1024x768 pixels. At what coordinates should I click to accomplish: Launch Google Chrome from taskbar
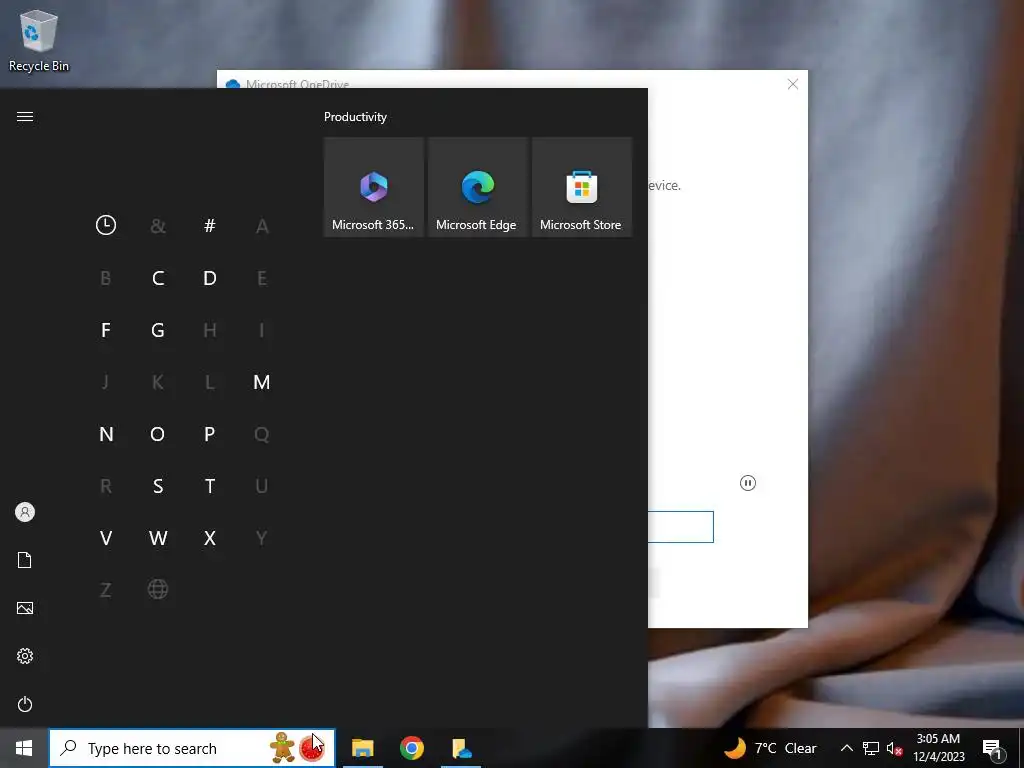coord(412,748)
